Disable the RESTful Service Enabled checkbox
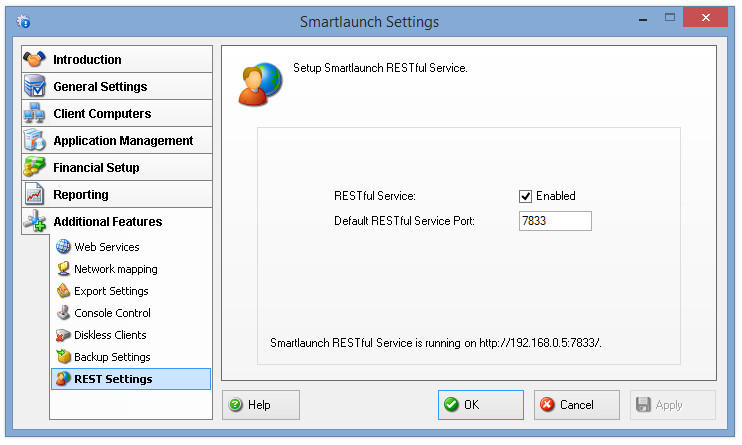The height and width of the screenshot is (445, 742). 525,196
